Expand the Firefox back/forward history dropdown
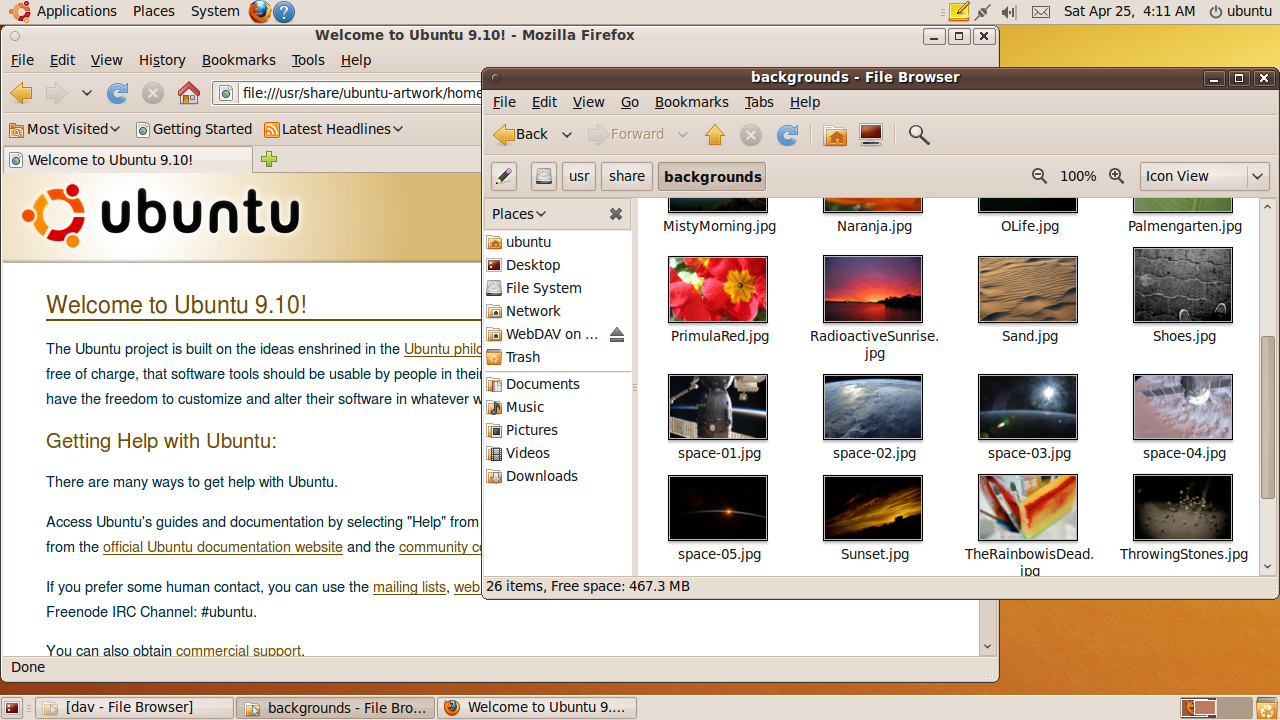Screen dimensions: 1280x720 tap(87, 93)
